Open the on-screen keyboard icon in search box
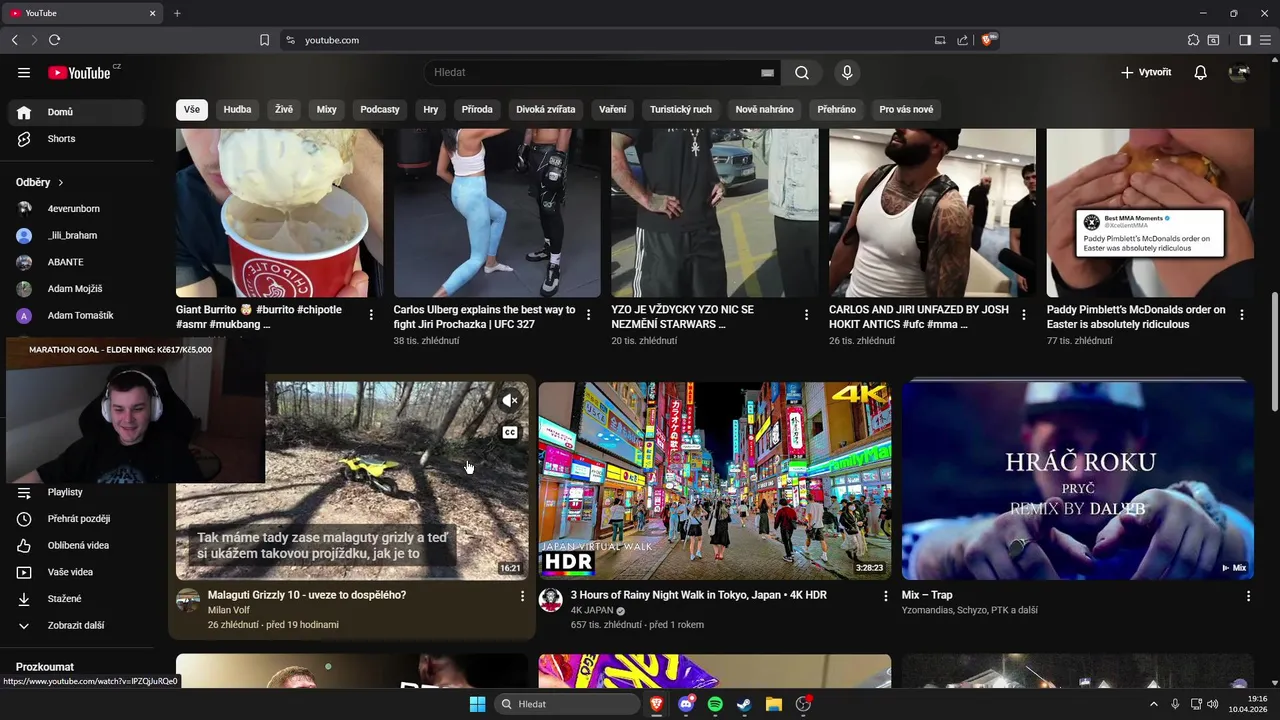Image resolution: width=1280 pixels, height=720 pixels. [767, 73]
